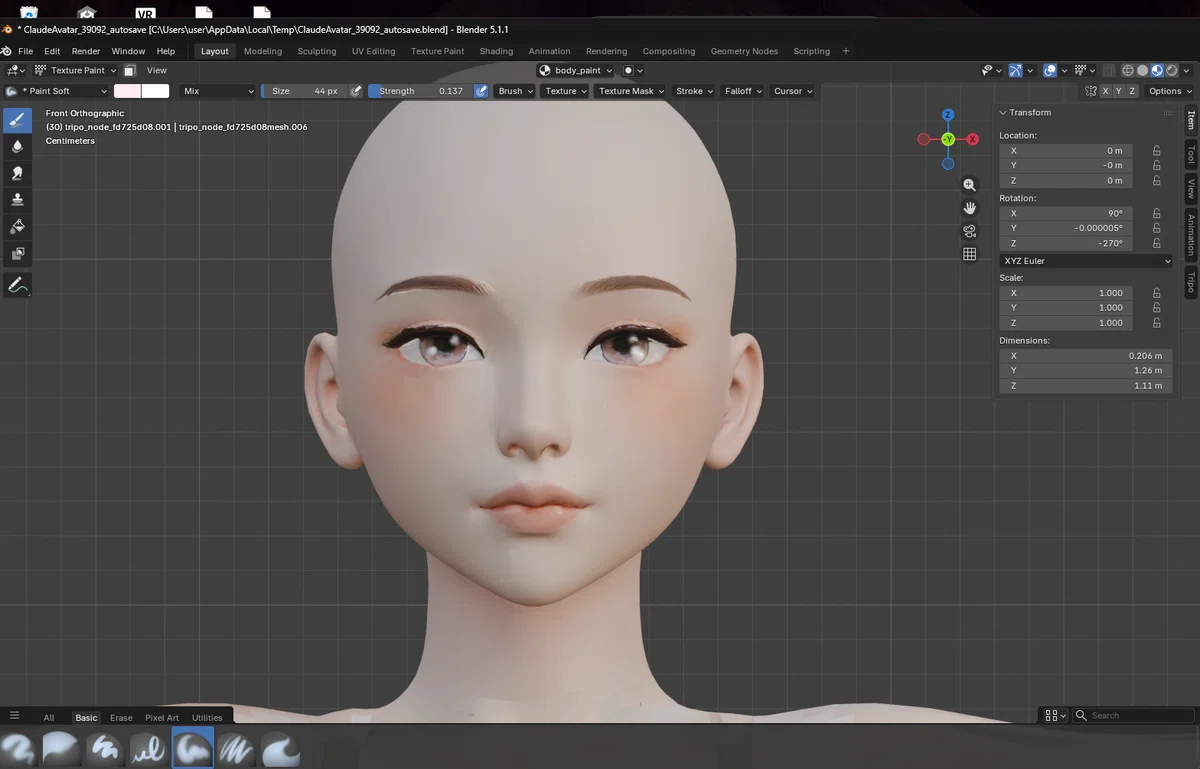Show the Erase brush category
Image resolution: width=1200 pixels, height=769 pixels.
pos(121,718)
